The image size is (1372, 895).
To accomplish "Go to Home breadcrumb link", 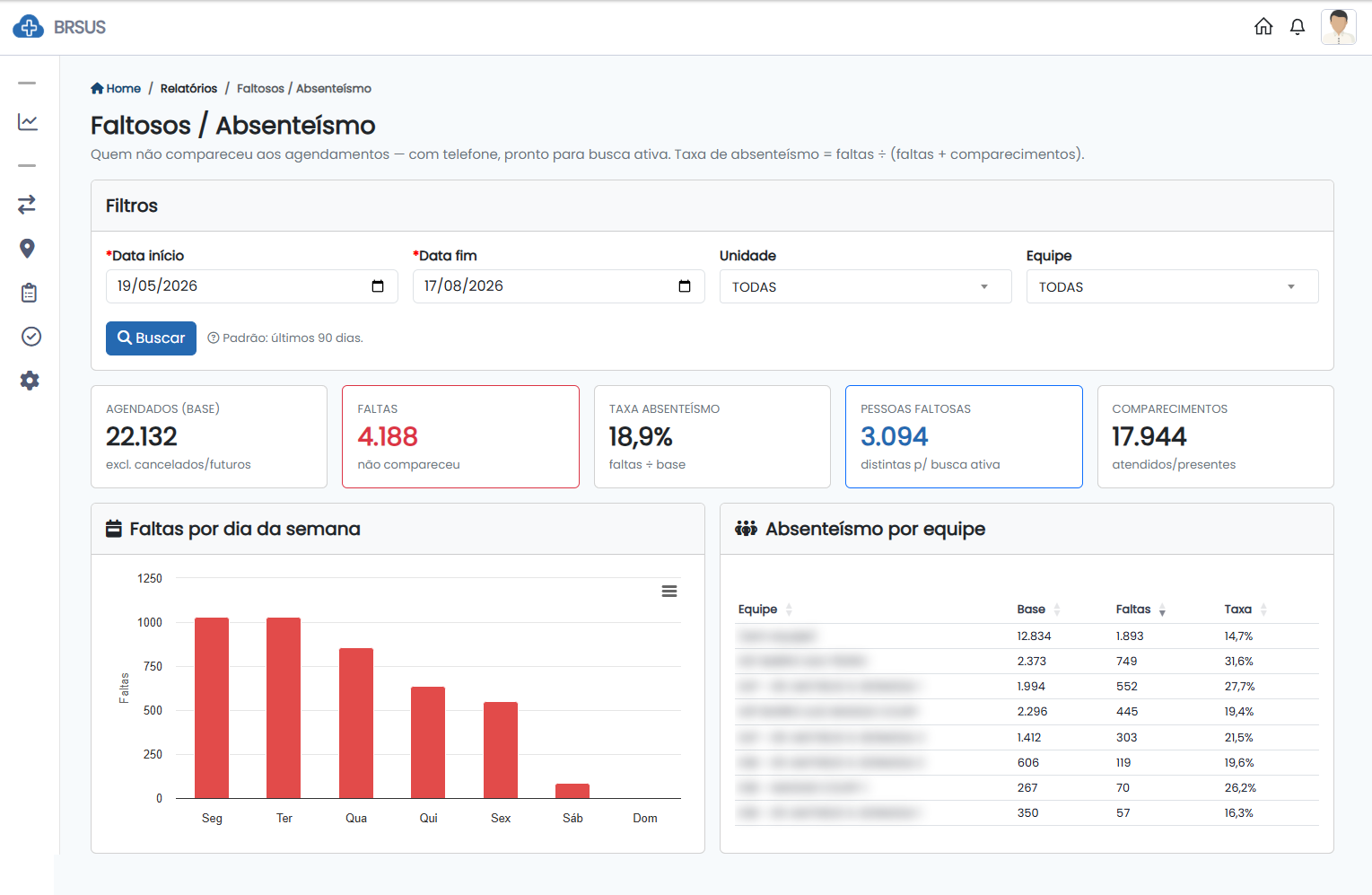I will pos(116,88).
